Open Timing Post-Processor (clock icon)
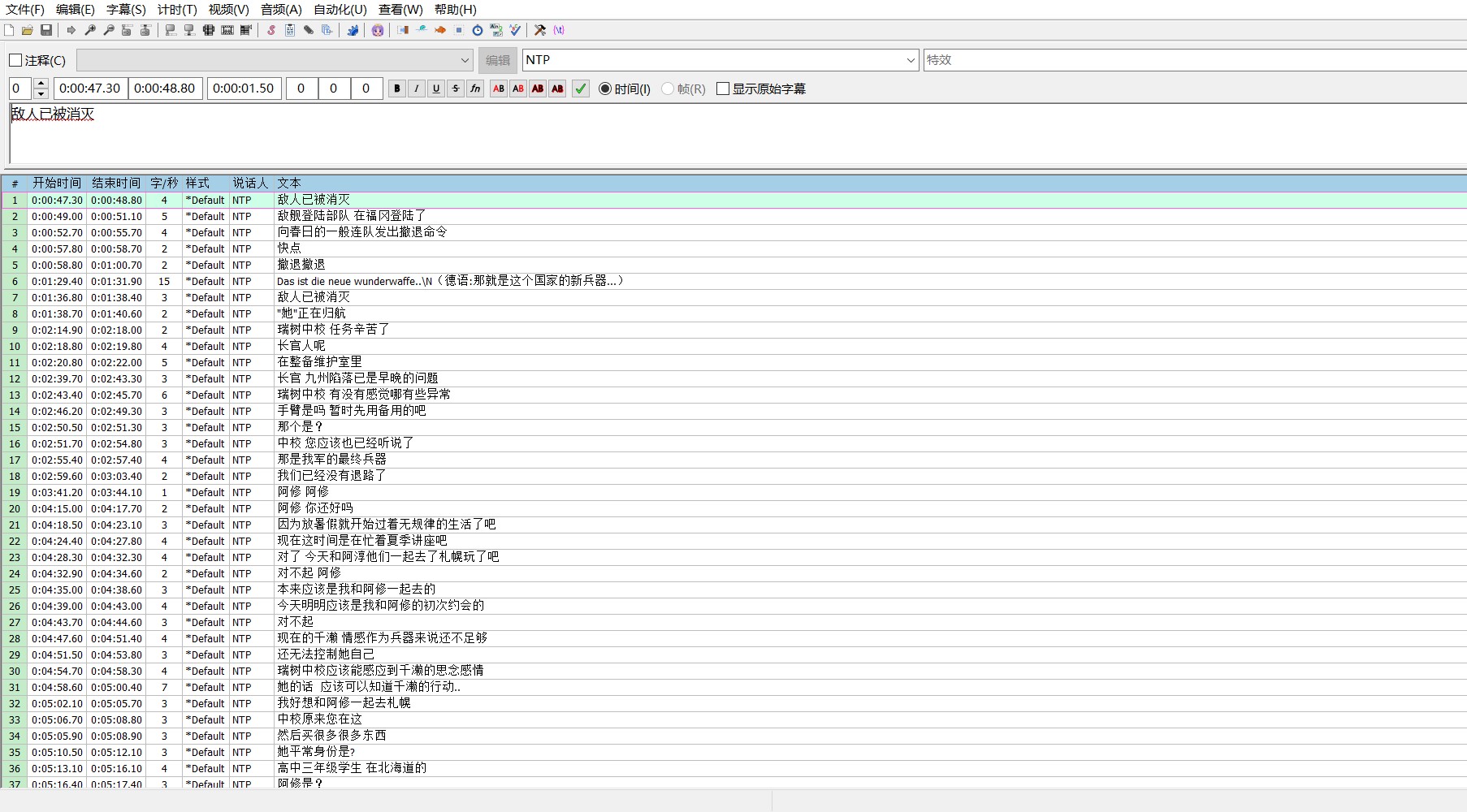 [x=478, y=30]
